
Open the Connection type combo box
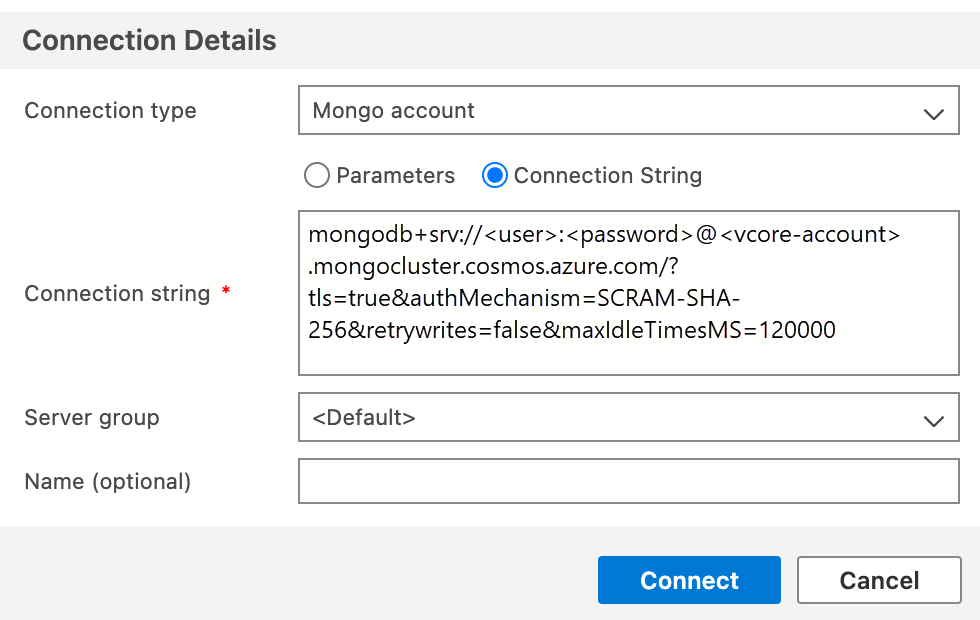coord(628,111)
